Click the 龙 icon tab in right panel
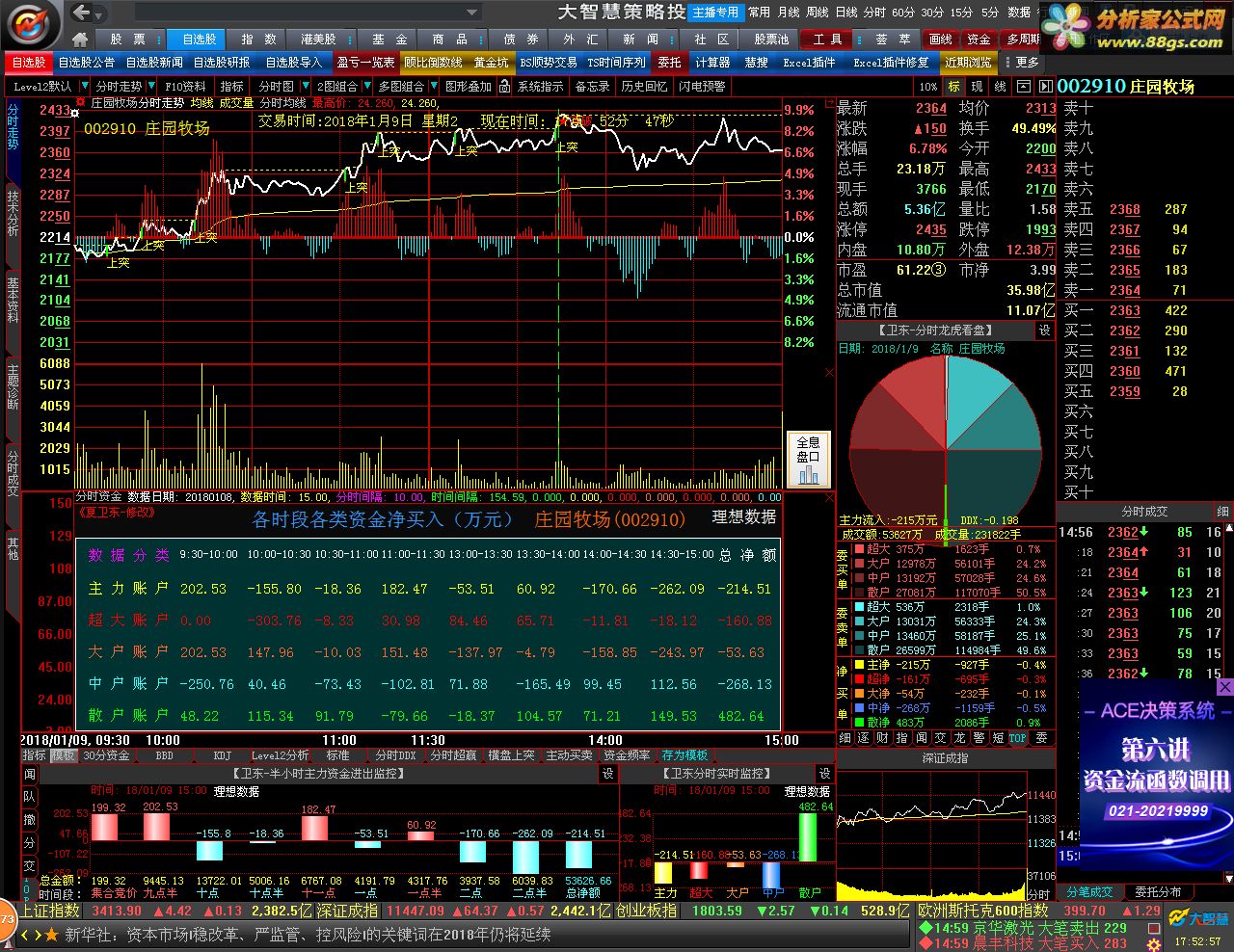Image resolution: width=1234 pixels, height=952 pixels. 959,738
